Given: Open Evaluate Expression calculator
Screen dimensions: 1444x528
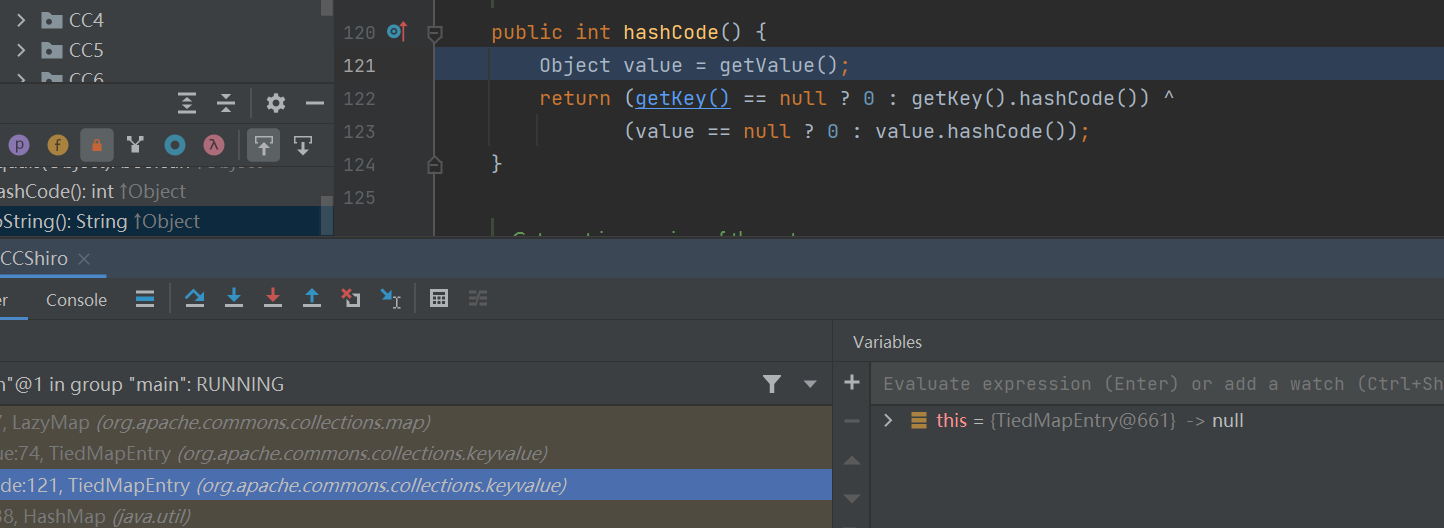Looking at the screenshot, I should click(438, 298).
